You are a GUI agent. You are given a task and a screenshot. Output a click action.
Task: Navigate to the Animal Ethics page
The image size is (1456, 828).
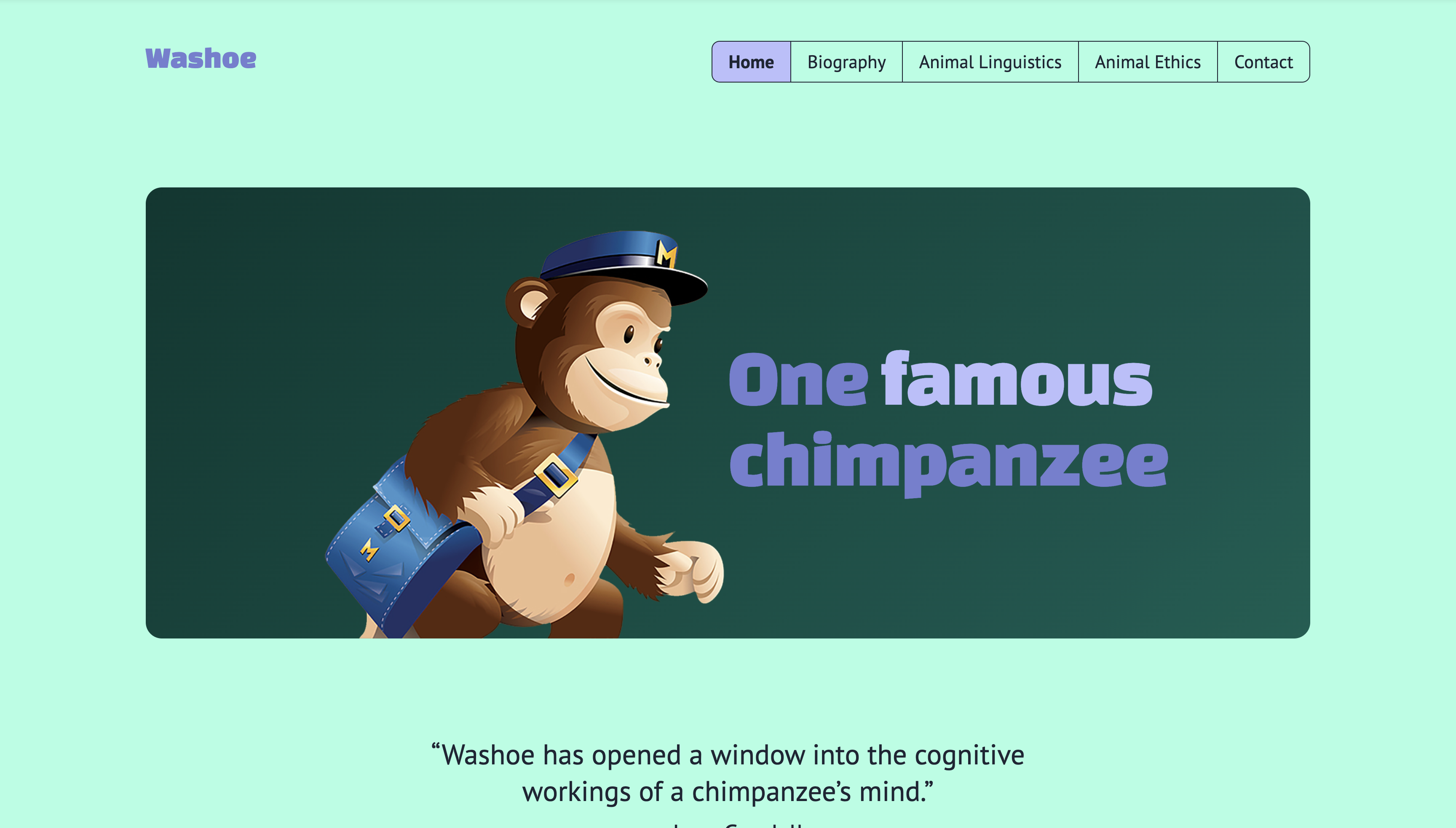1148,61
